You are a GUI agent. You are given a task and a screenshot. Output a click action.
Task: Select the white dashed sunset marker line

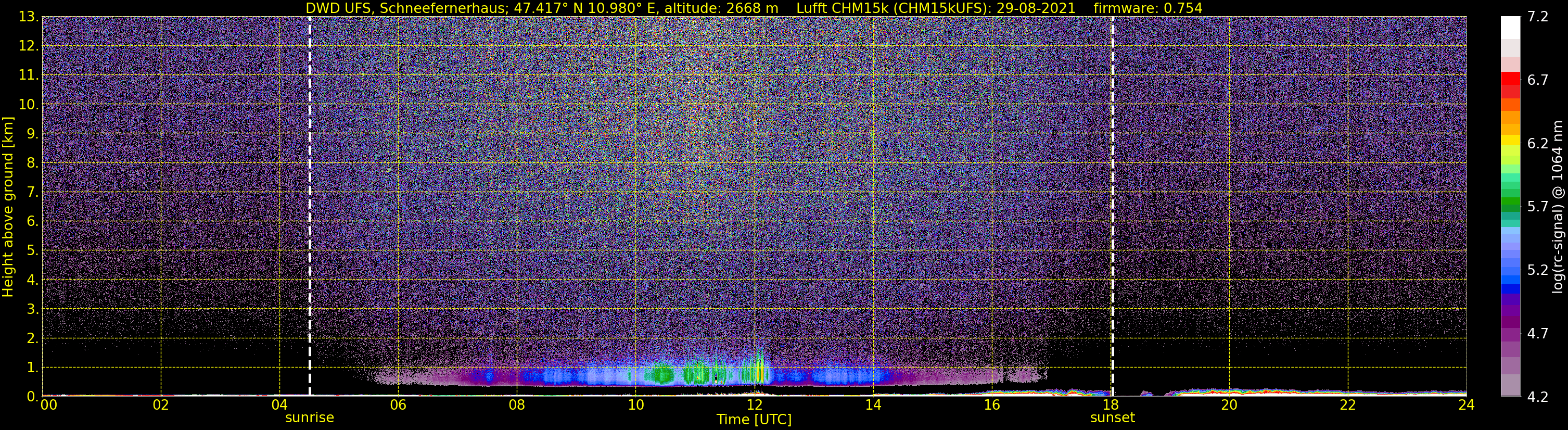1113,207
